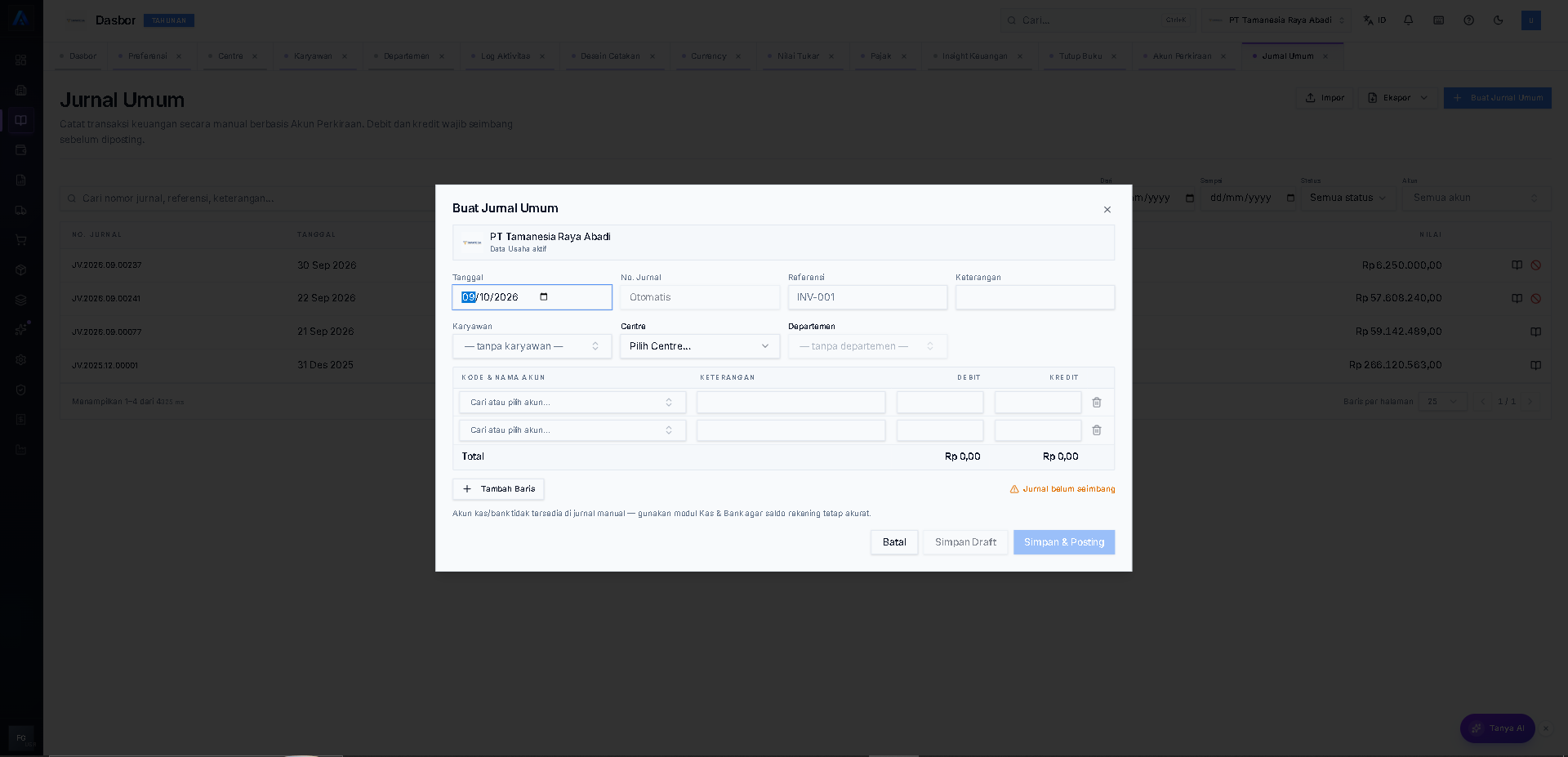Open second row account selector
The width and height of the screenshot is (1568, 757).
coord(572,430)
